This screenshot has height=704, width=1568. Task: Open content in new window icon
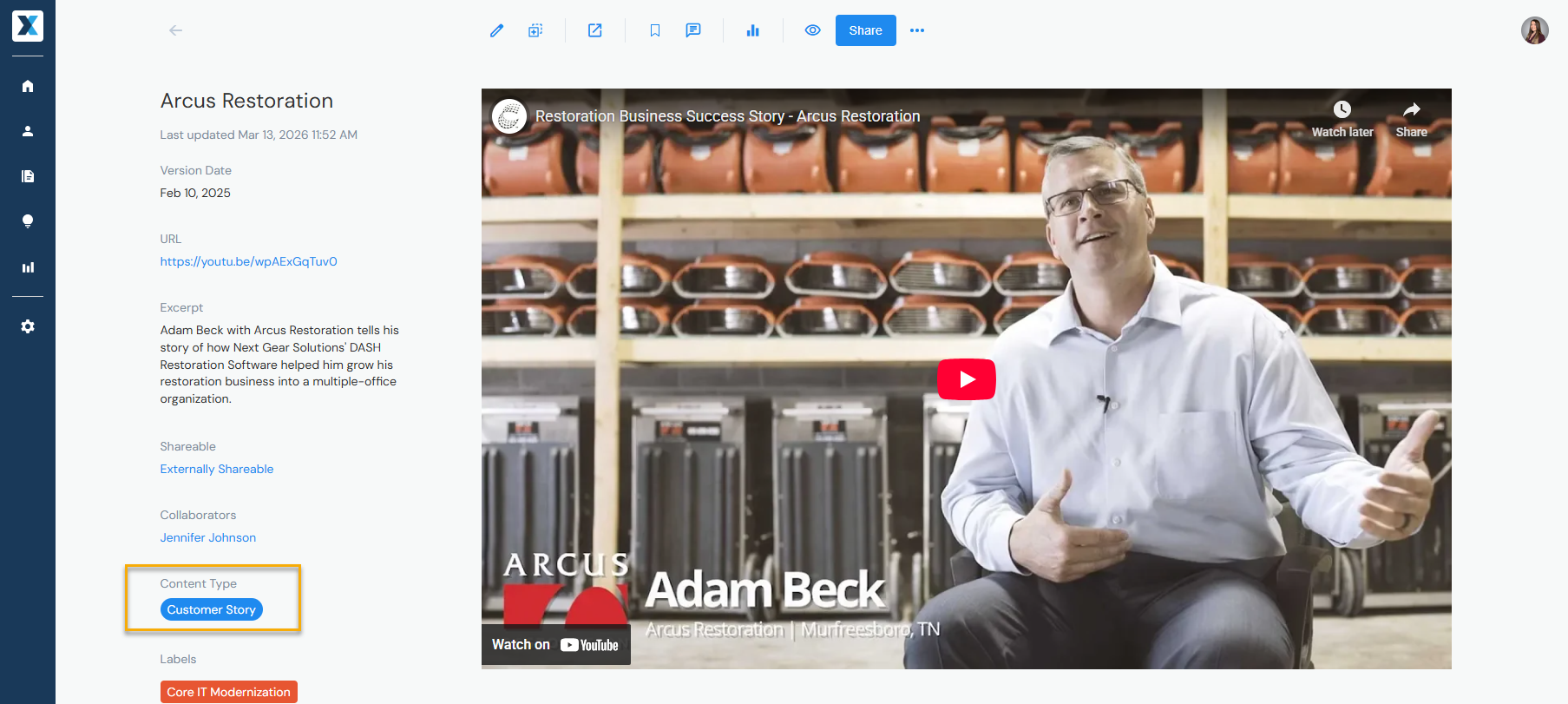pyautogui.click(x=595, y=30)
